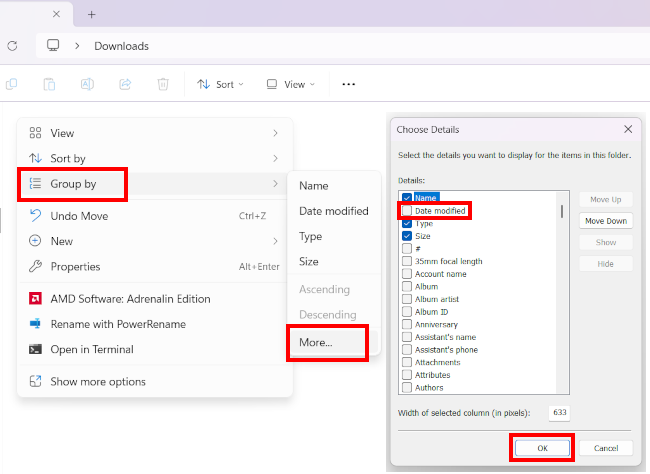
Task: Expand the Sort by submenu arrow
Action: pyautogui.click(x=275, y=158)
